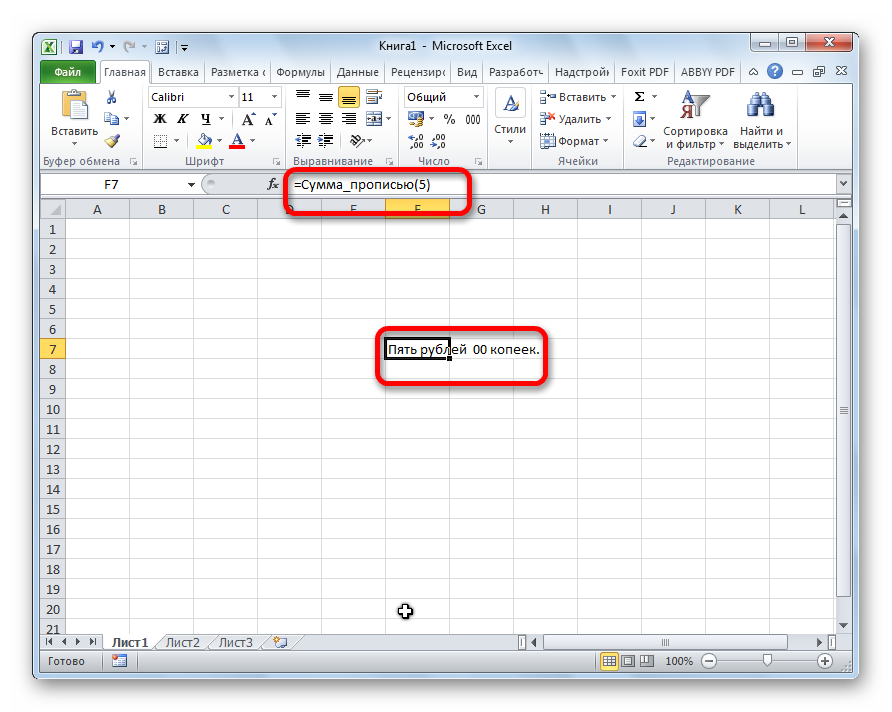Switch to the Формулы ribbon tab
The height and width of the screenshot is (712, 892).
300,72
